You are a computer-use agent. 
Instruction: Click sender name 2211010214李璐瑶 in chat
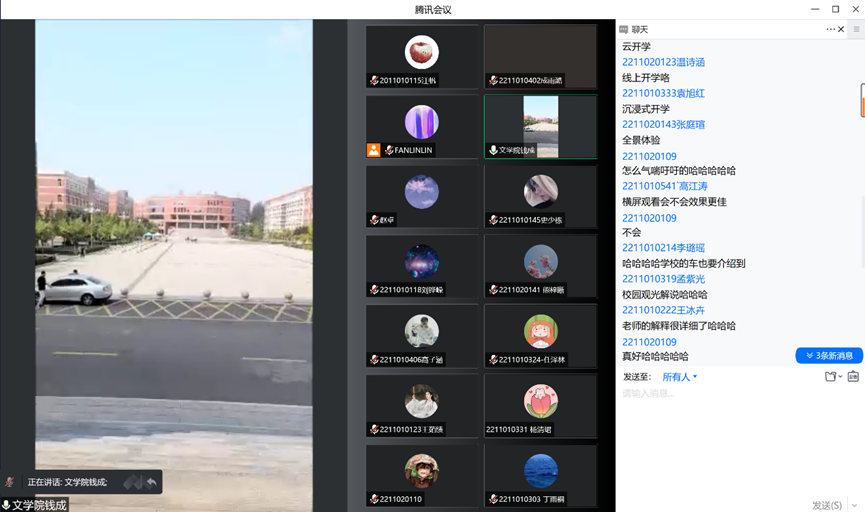(663, 248)
